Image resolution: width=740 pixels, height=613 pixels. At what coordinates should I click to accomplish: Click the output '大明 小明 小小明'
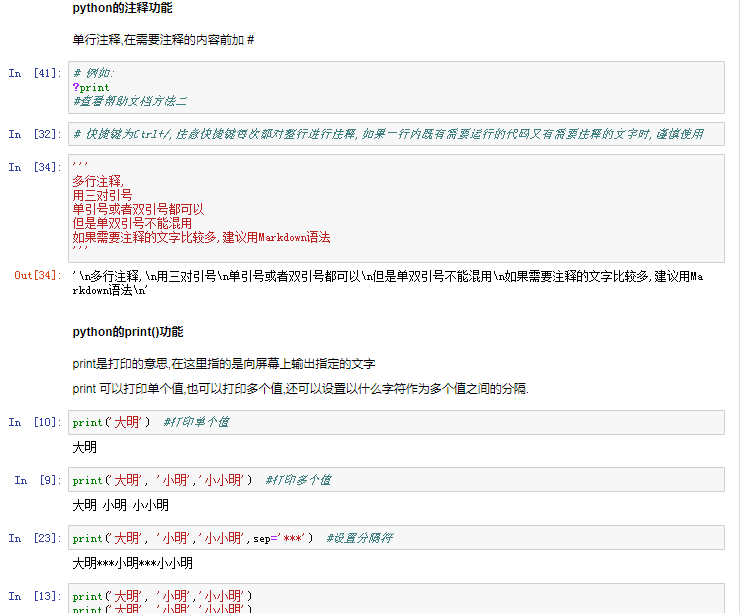120,505
